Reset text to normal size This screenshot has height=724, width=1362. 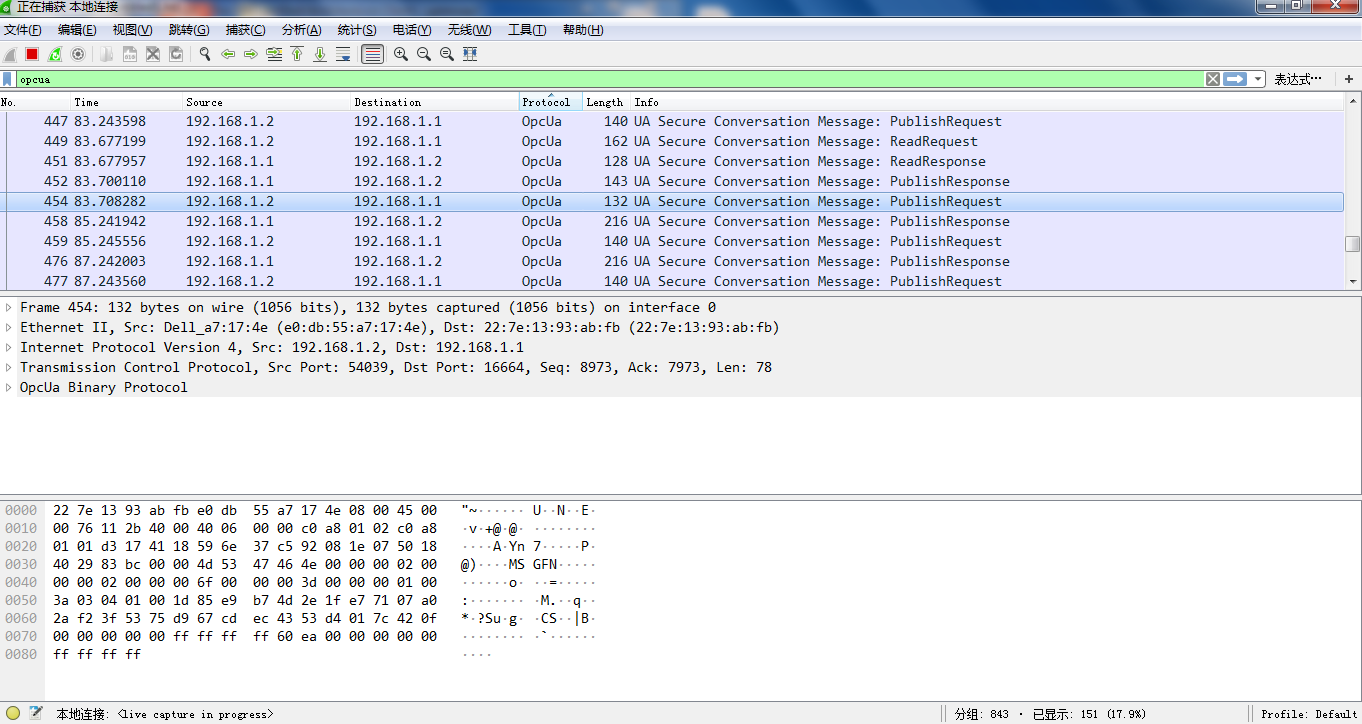click(x=446, y=54)
